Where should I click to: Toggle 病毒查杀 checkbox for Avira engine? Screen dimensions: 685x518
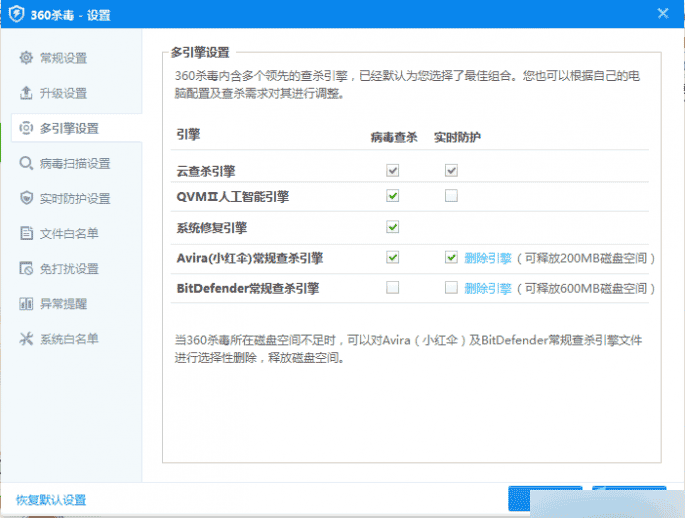(393, 258)
